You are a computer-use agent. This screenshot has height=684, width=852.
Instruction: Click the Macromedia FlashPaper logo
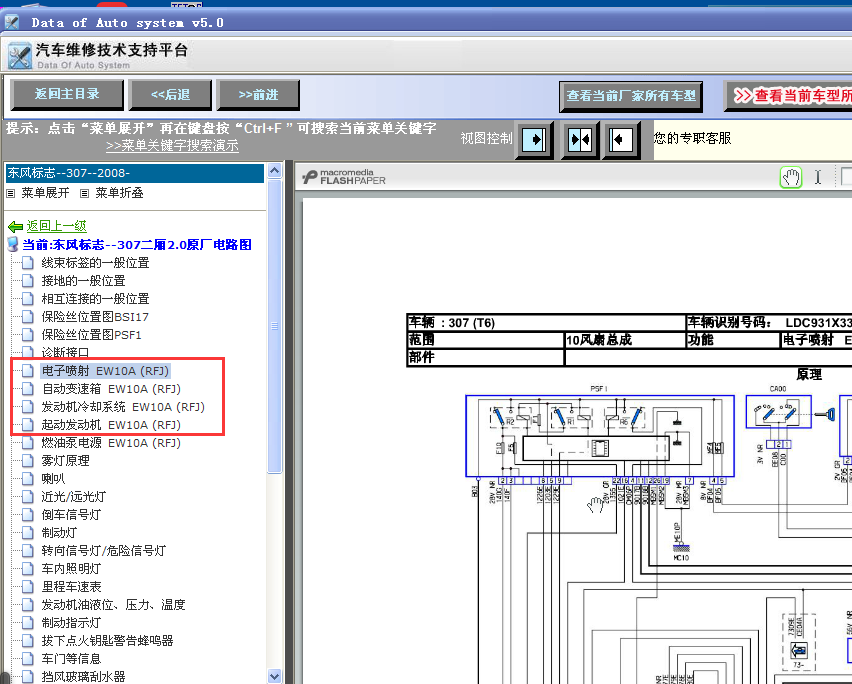pyautogui.click(x=344, y=177)
